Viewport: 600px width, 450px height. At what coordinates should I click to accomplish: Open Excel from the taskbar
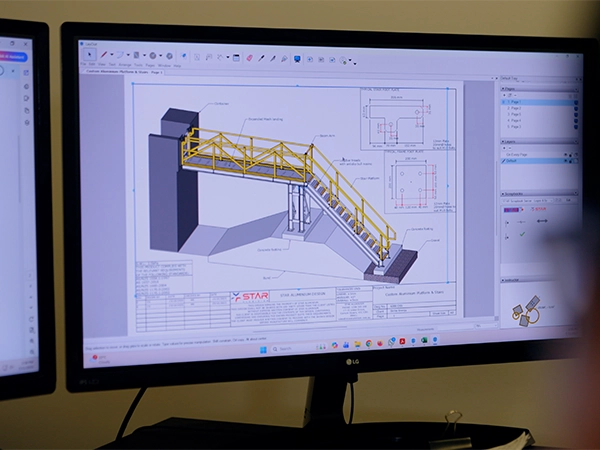[x=424, y=340]
